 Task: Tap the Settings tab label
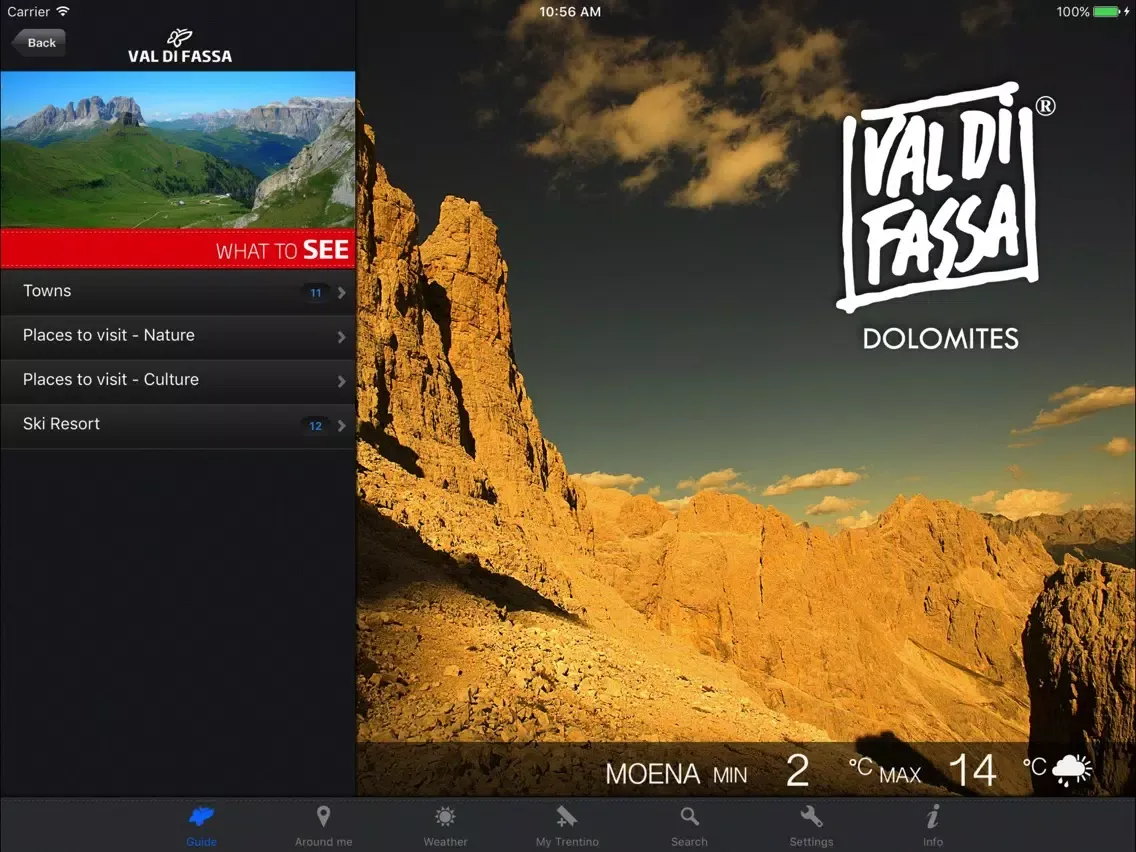[x=811, y=842]
